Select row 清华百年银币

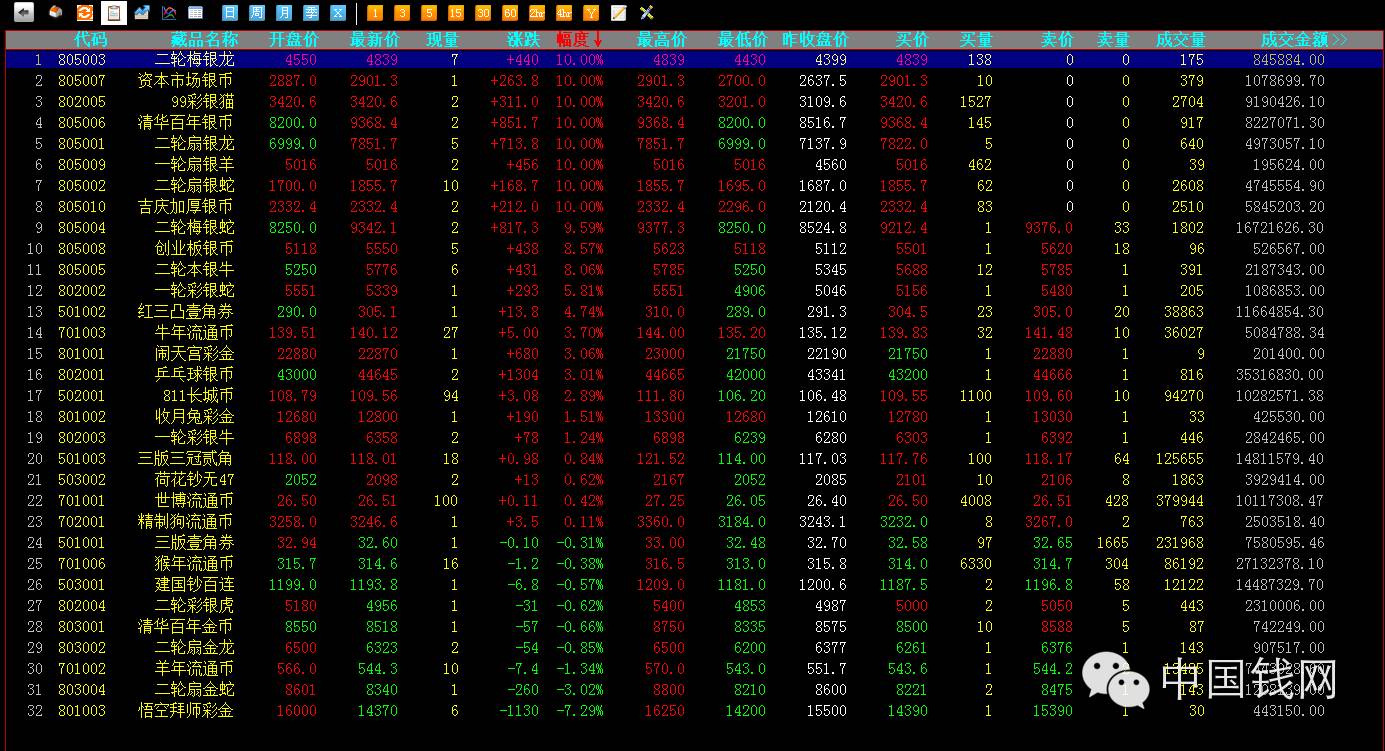pyautogui.click(x=692, y=122)
